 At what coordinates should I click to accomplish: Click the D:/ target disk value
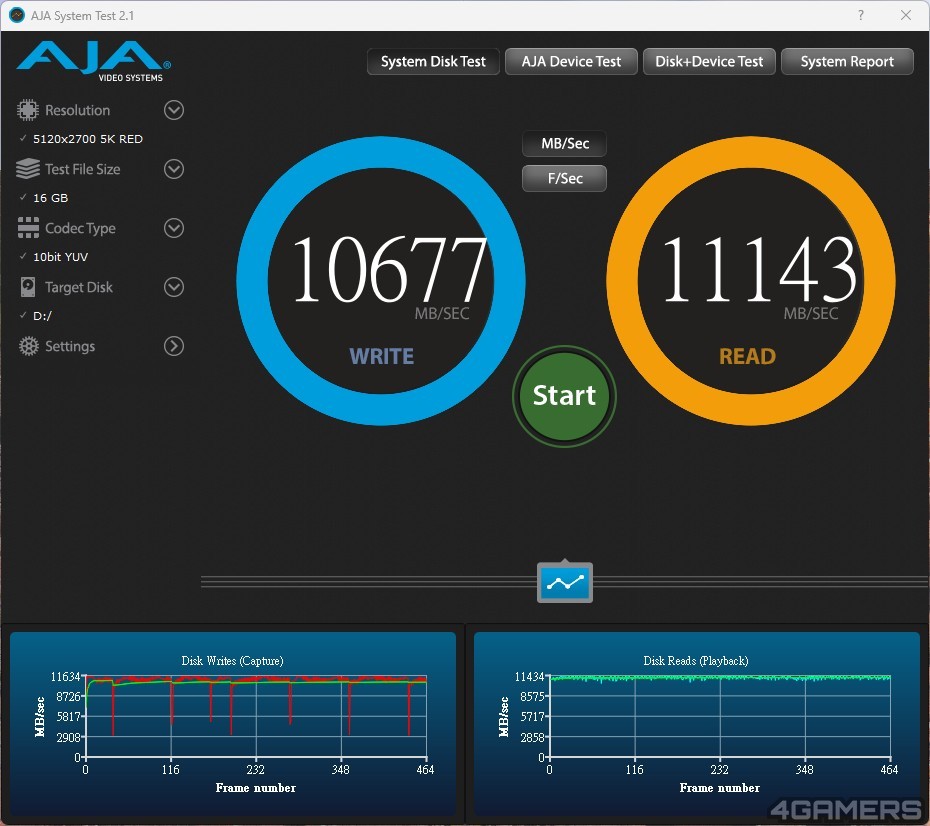[x=42, y=316]
